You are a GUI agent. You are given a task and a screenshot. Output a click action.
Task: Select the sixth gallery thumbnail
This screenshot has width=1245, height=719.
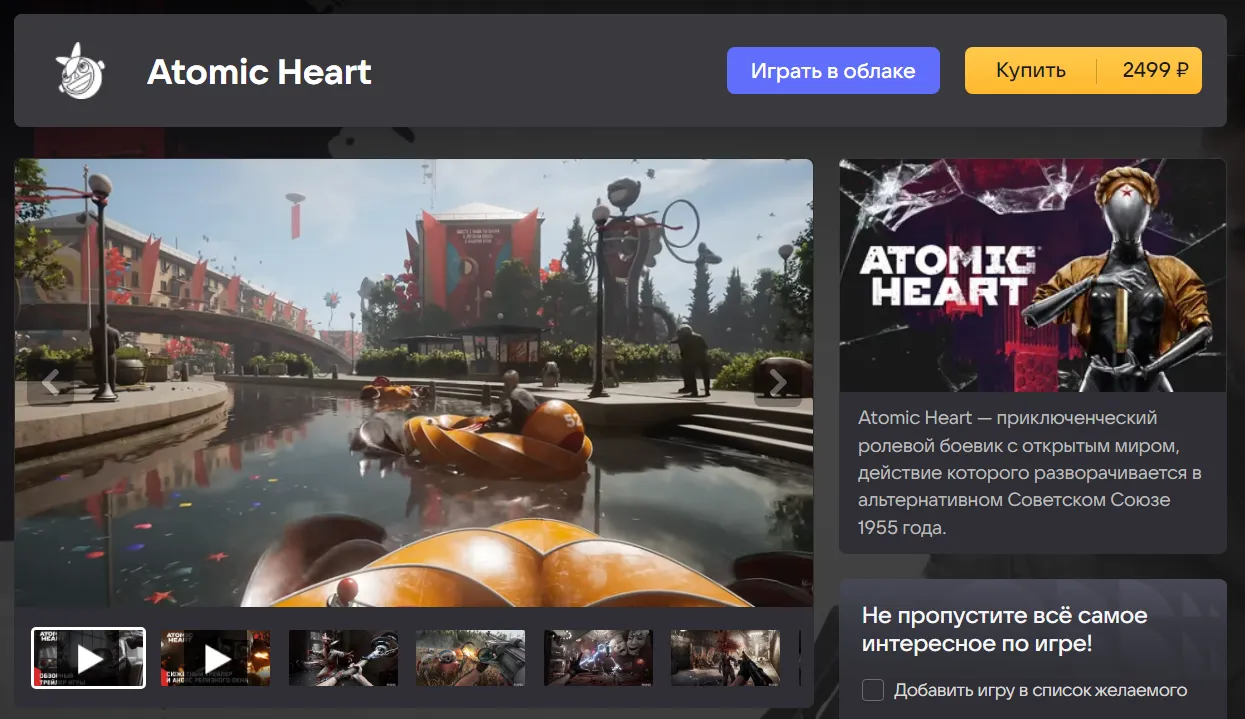click(725, 658)
